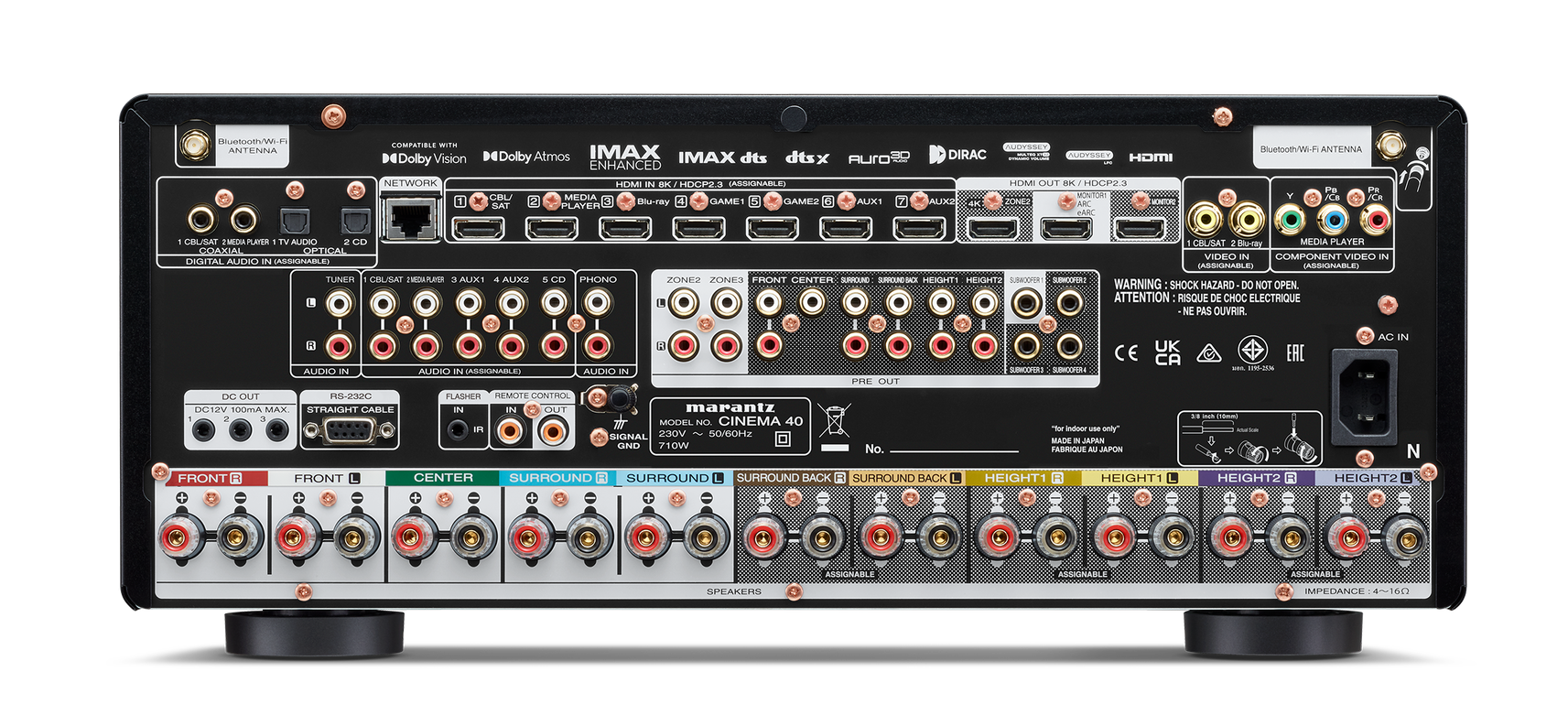Screen dimensions: 1568x726
Task: Click the NETWORK Ethernet port
Action: pos(410,219)
